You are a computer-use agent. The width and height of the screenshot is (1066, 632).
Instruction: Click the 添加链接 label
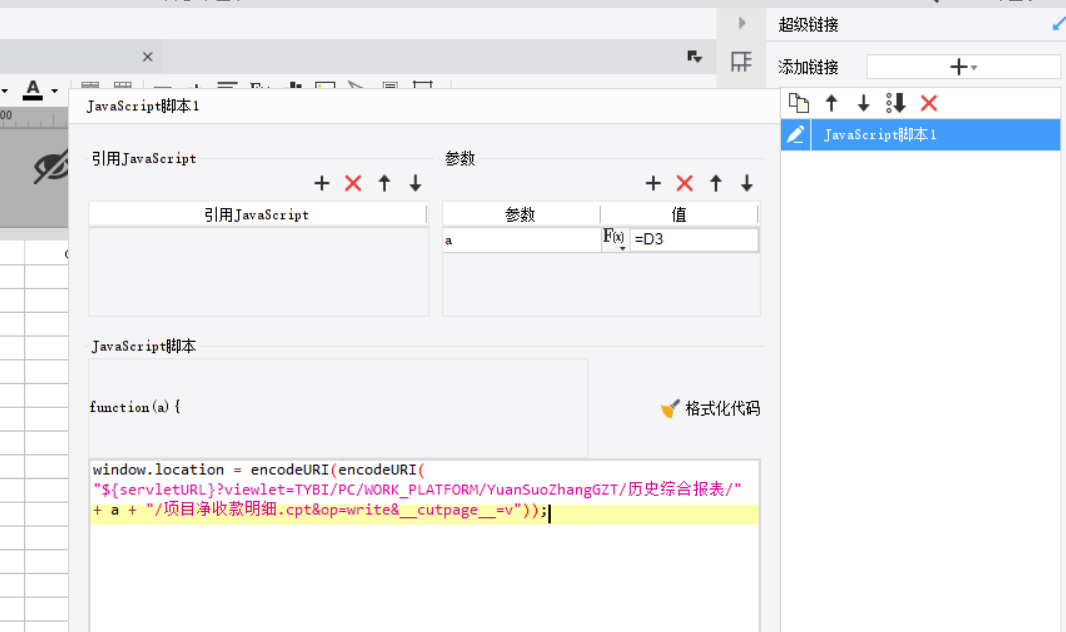[x=808, y=67]
